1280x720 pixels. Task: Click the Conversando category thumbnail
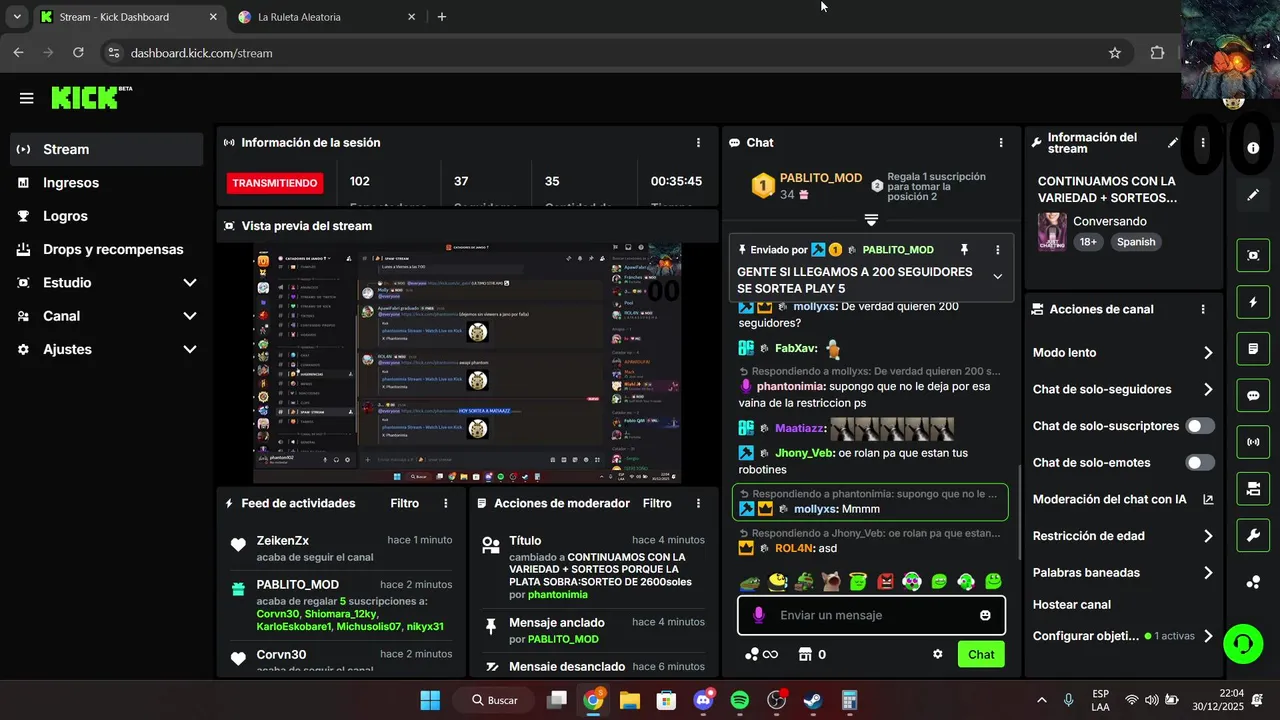click(x=1052, y=231)
